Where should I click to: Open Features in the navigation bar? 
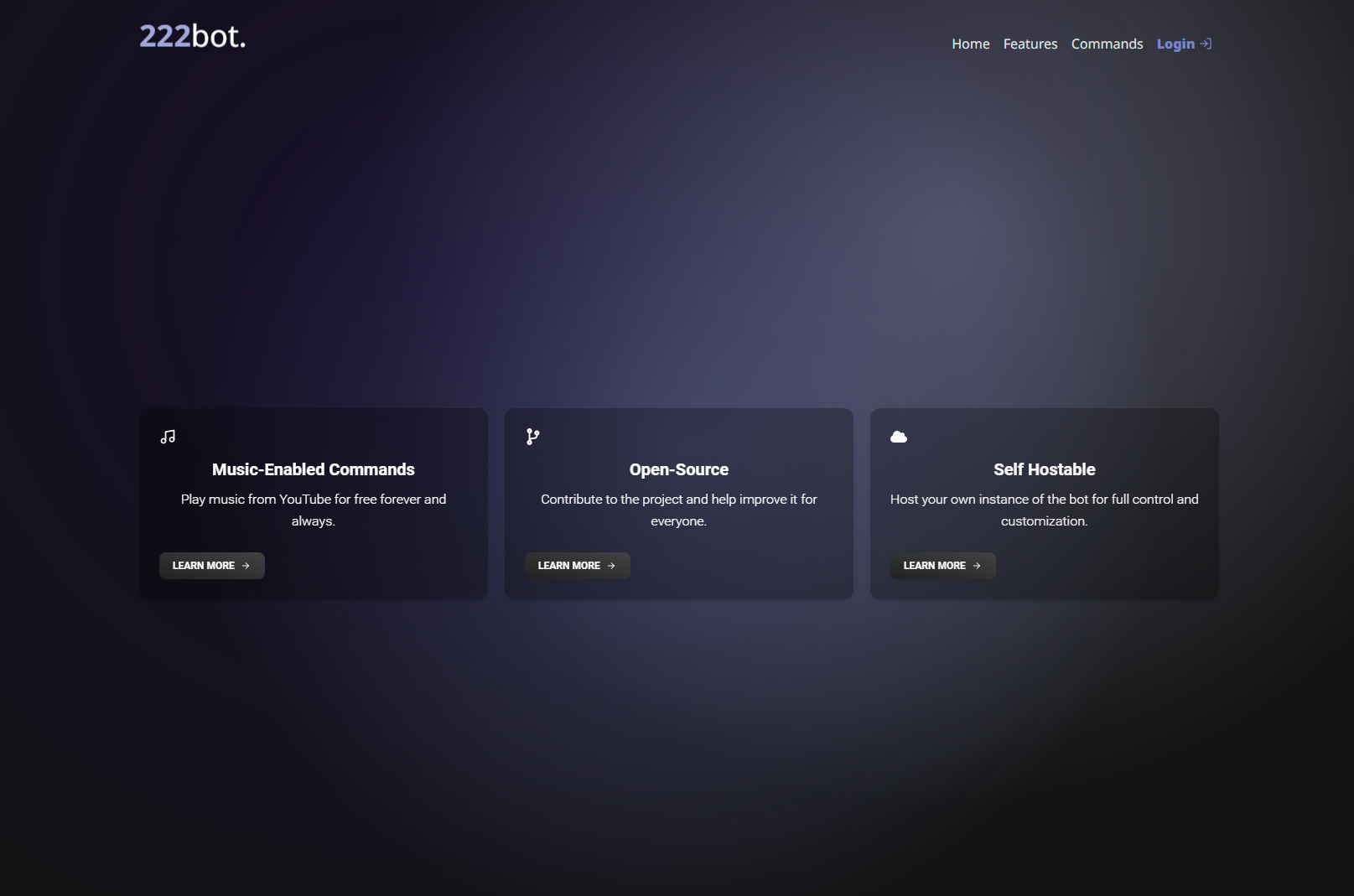point(1030,44)
